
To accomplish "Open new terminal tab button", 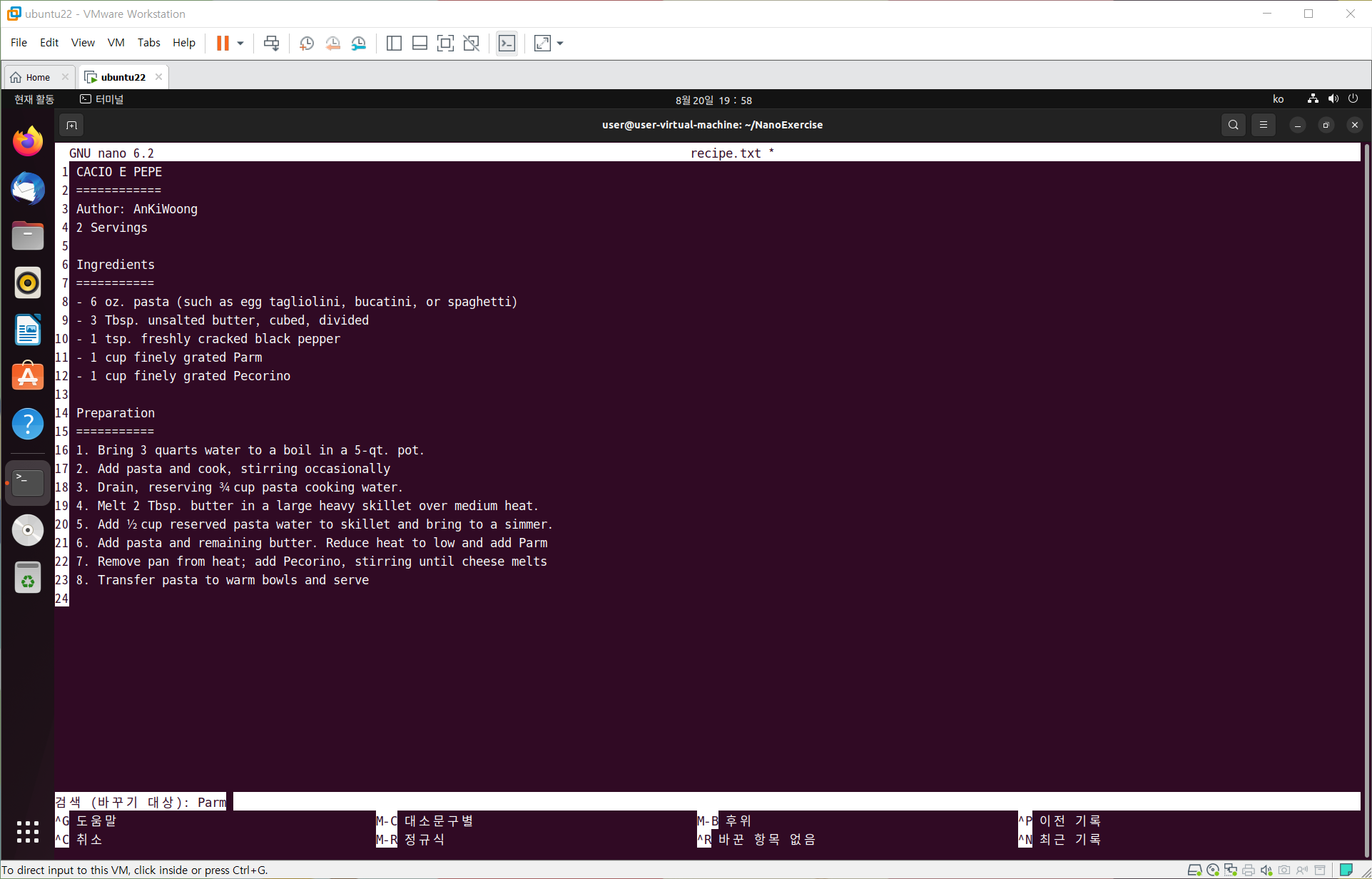I will (71, 125).
